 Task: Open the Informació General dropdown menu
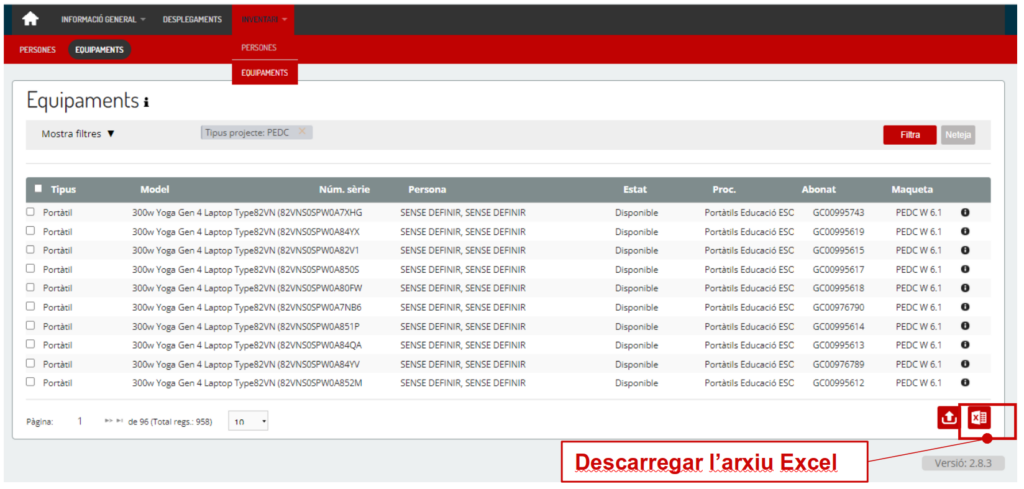(102, 19)
